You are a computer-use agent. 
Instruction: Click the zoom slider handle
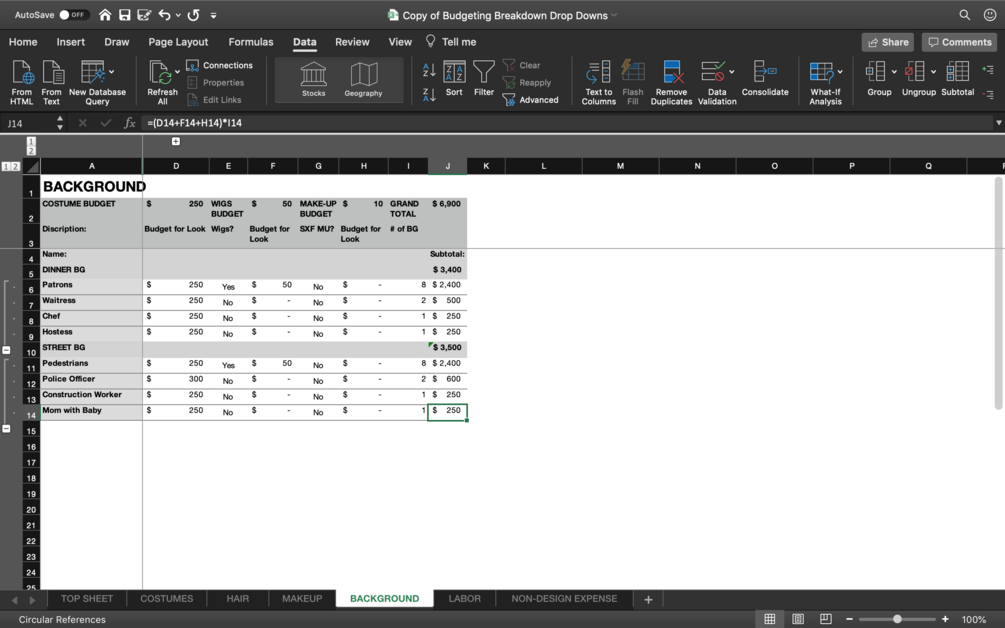point(897,619)
